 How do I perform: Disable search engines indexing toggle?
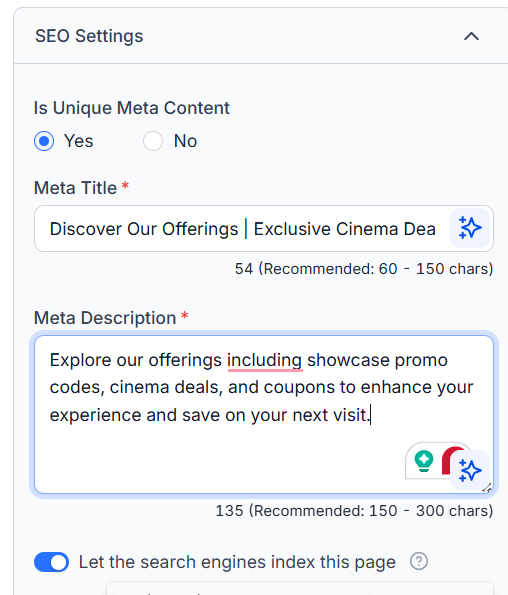pos(52,562)
